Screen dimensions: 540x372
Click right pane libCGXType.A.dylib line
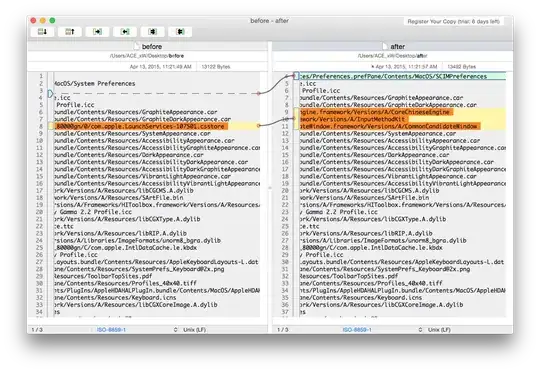[x=373, y=219]
